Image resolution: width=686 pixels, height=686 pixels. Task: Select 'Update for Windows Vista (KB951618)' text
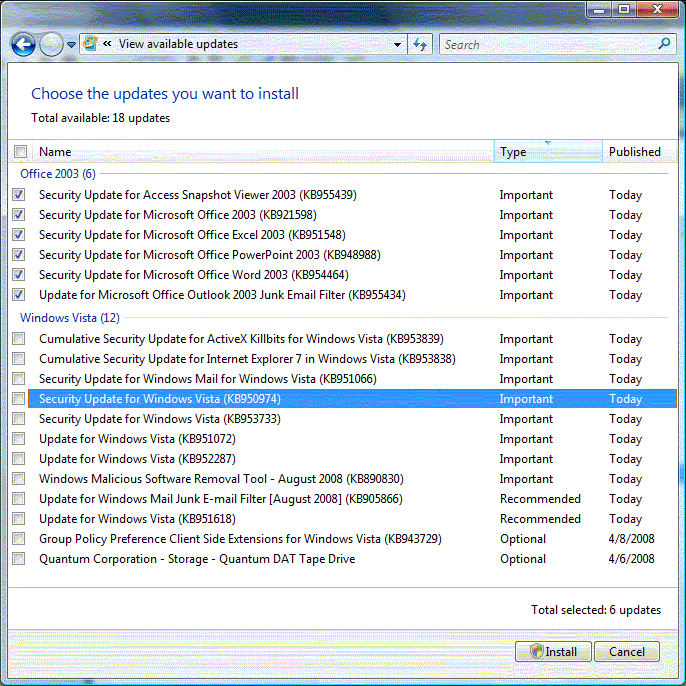(137, 519)
